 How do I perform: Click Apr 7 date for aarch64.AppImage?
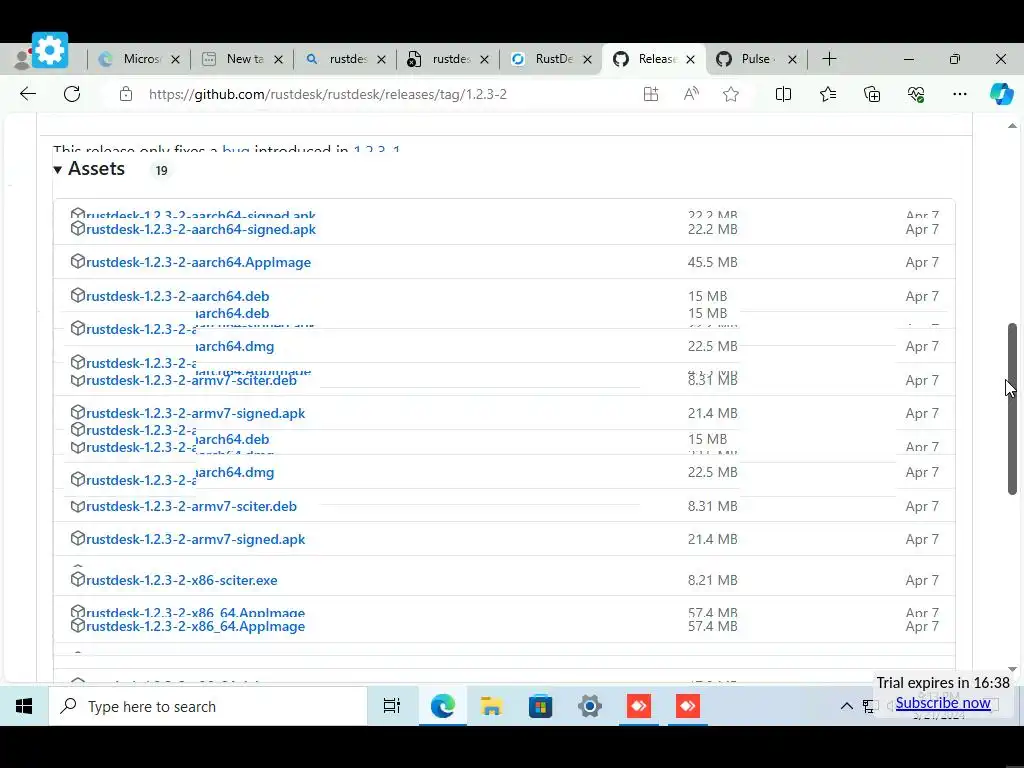pyautogui.click(x=922, y=262)
